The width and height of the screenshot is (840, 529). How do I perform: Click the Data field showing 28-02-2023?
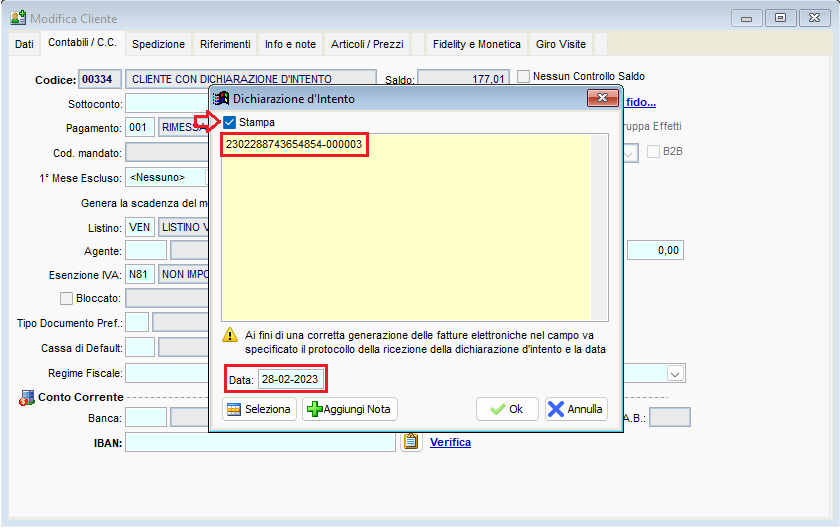pos(291,380)
